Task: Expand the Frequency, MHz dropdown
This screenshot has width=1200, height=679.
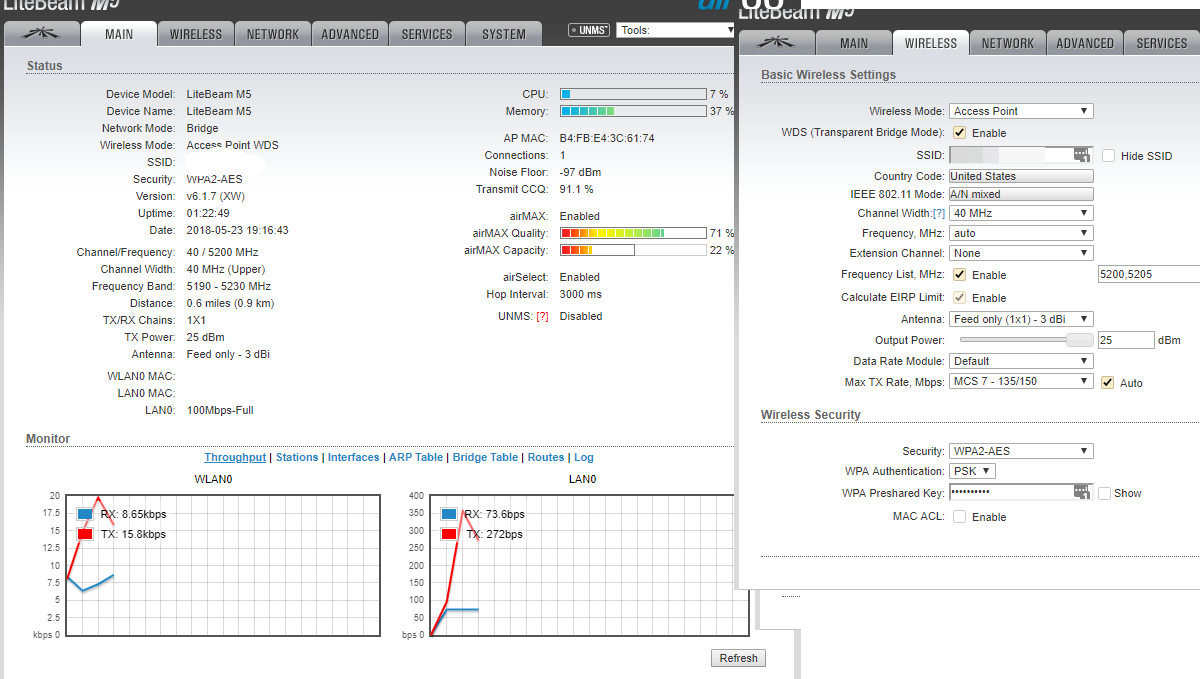Action: coord(1021,233)
